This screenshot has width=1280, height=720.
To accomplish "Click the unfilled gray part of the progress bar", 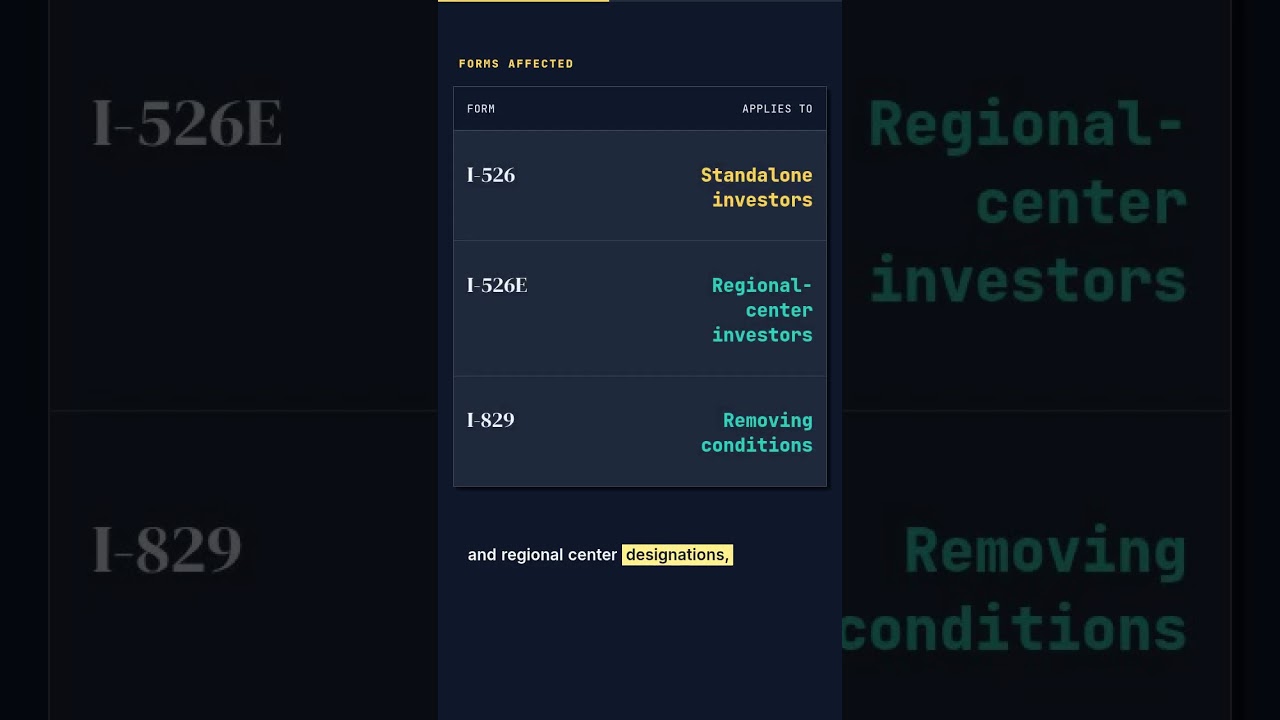I will [725, 1].
